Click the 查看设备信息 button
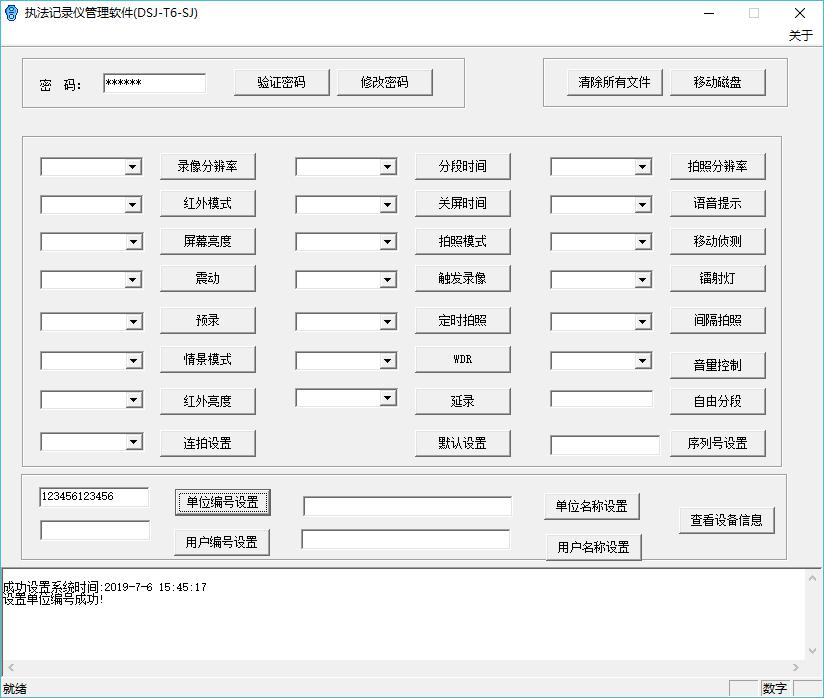This screenshot has width=824, height=698. coord(726,520)
